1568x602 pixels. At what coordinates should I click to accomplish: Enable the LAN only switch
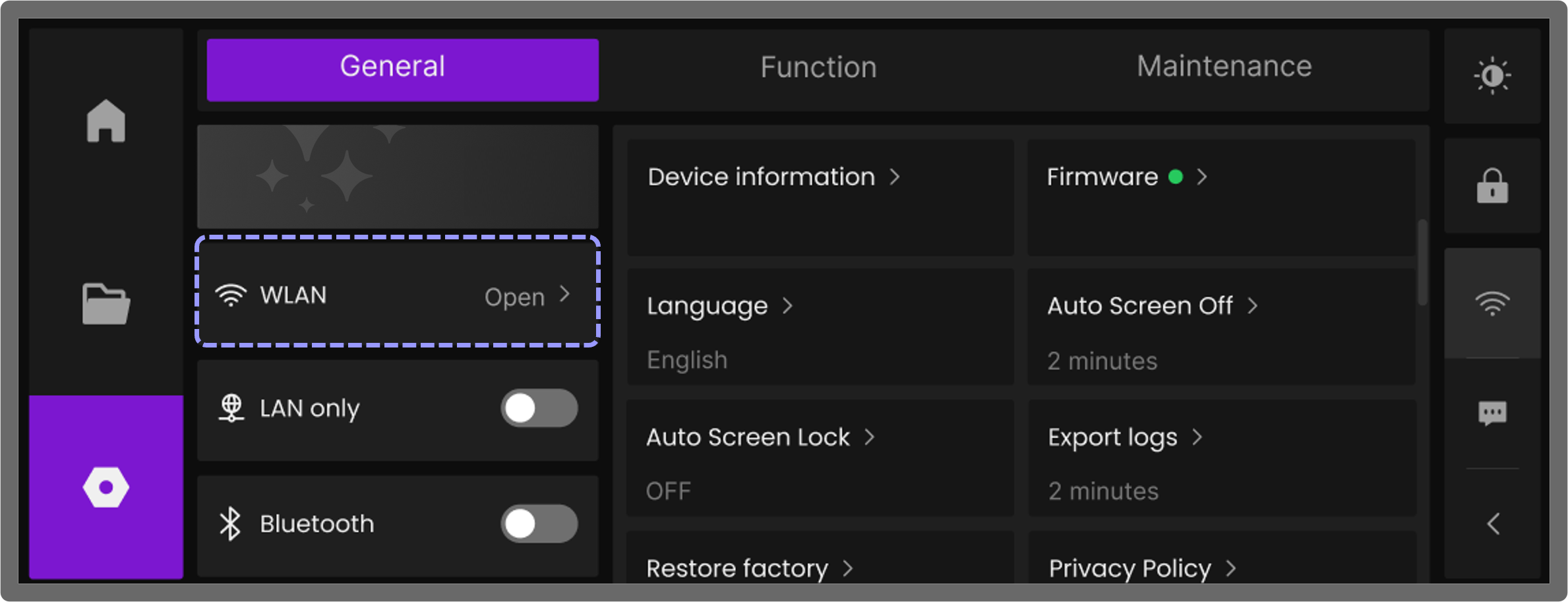pos(539,408)
